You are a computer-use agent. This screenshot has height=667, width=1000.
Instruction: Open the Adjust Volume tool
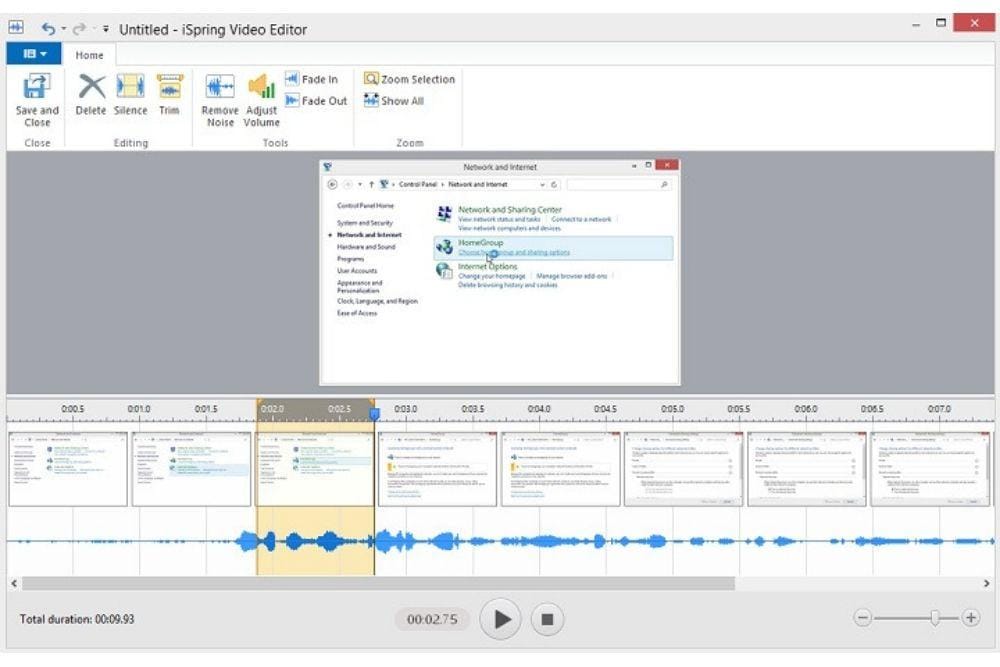pos(262,99)
